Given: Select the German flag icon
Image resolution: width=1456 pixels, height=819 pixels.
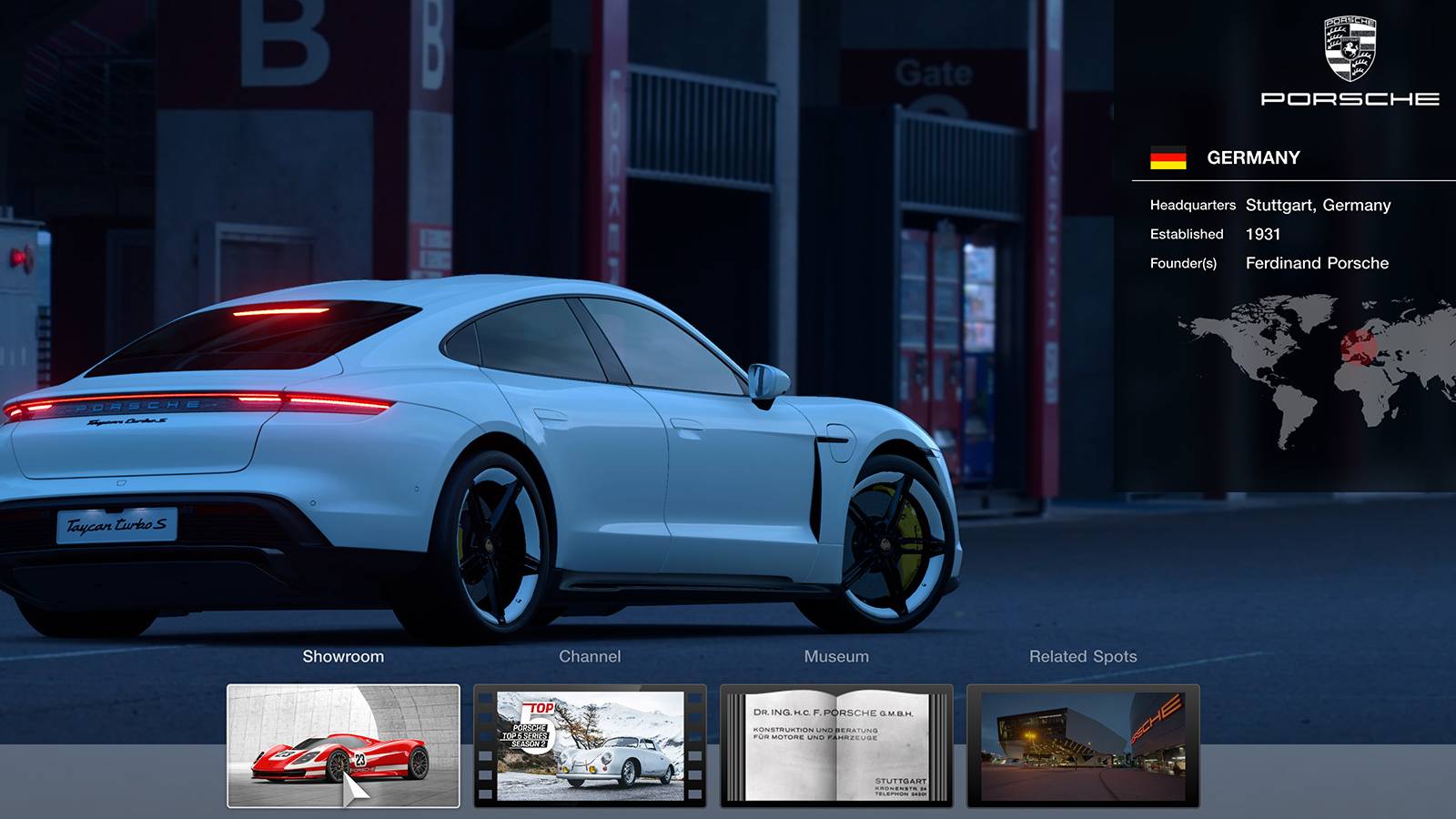Looking at the screenshot, I should (x=1168, y=157).
